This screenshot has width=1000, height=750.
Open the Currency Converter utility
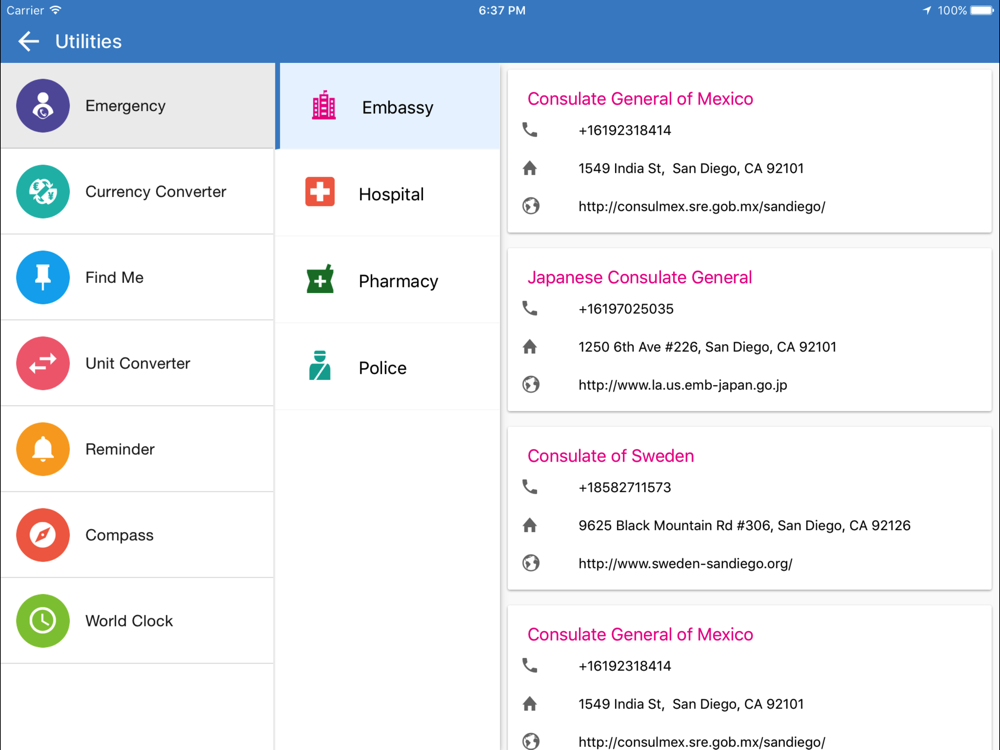138,191
